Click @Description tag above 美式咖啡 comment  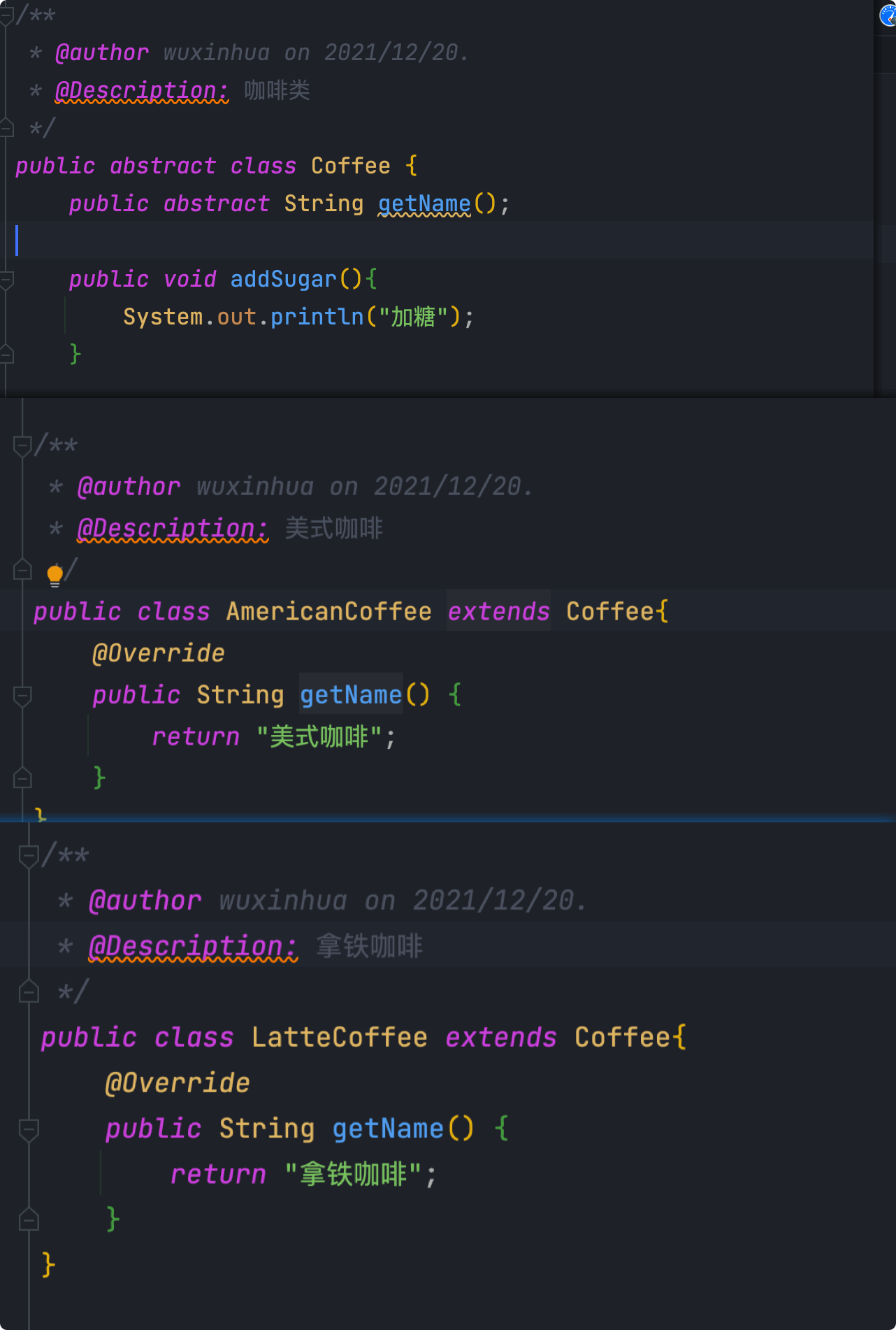173,529
